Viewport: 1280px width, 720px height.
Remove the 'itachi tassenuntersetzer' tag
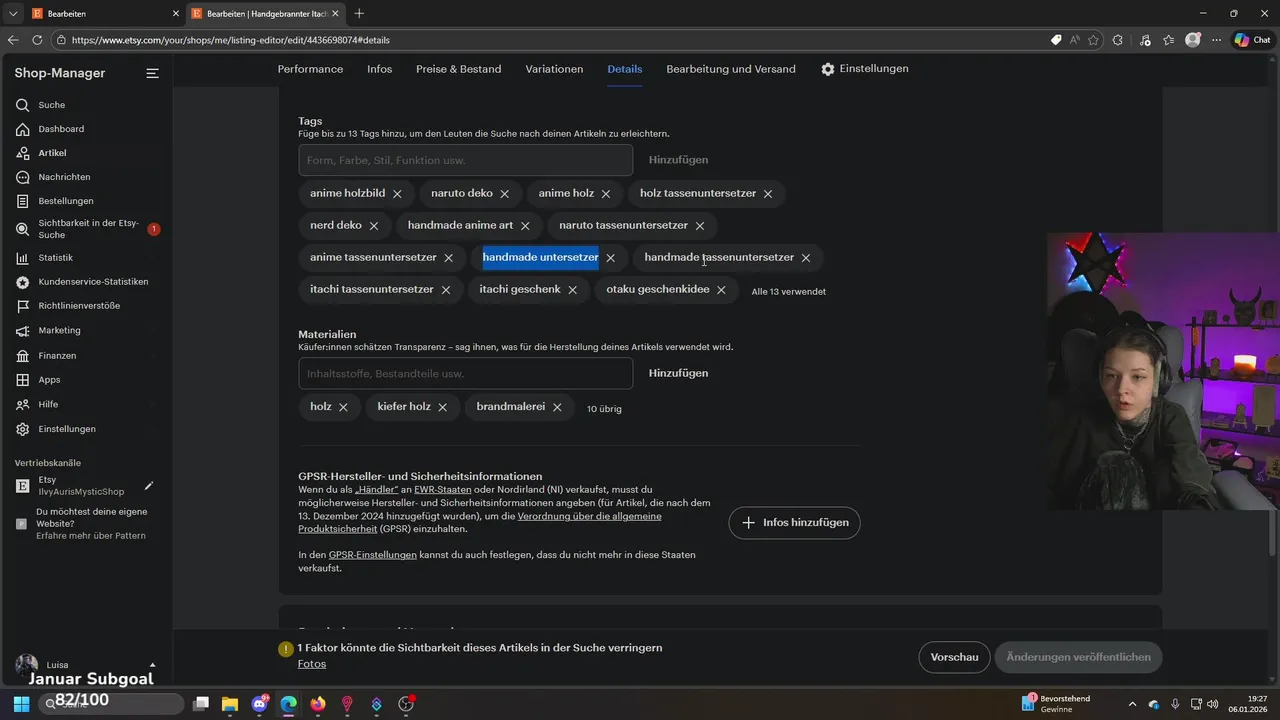point(446,290)
